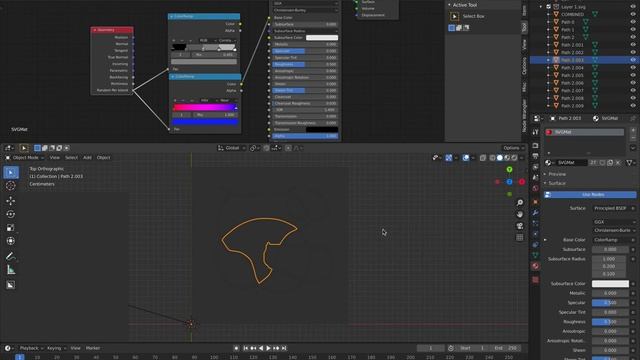
Task: Open the timeline Playback menu
Action: (31, 348)
